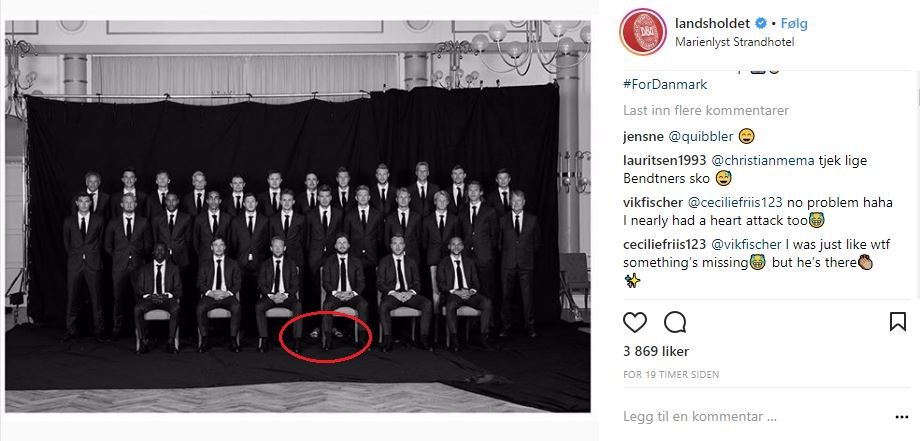
Task: Open landsholdet profile picture avatar
Action: [x=641, y=32]
